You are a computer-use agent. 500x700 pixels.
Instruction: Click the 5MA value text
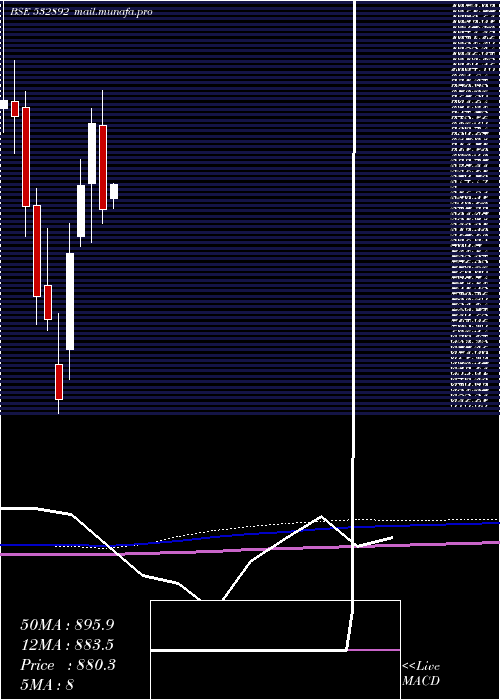(x=47, y=685)
